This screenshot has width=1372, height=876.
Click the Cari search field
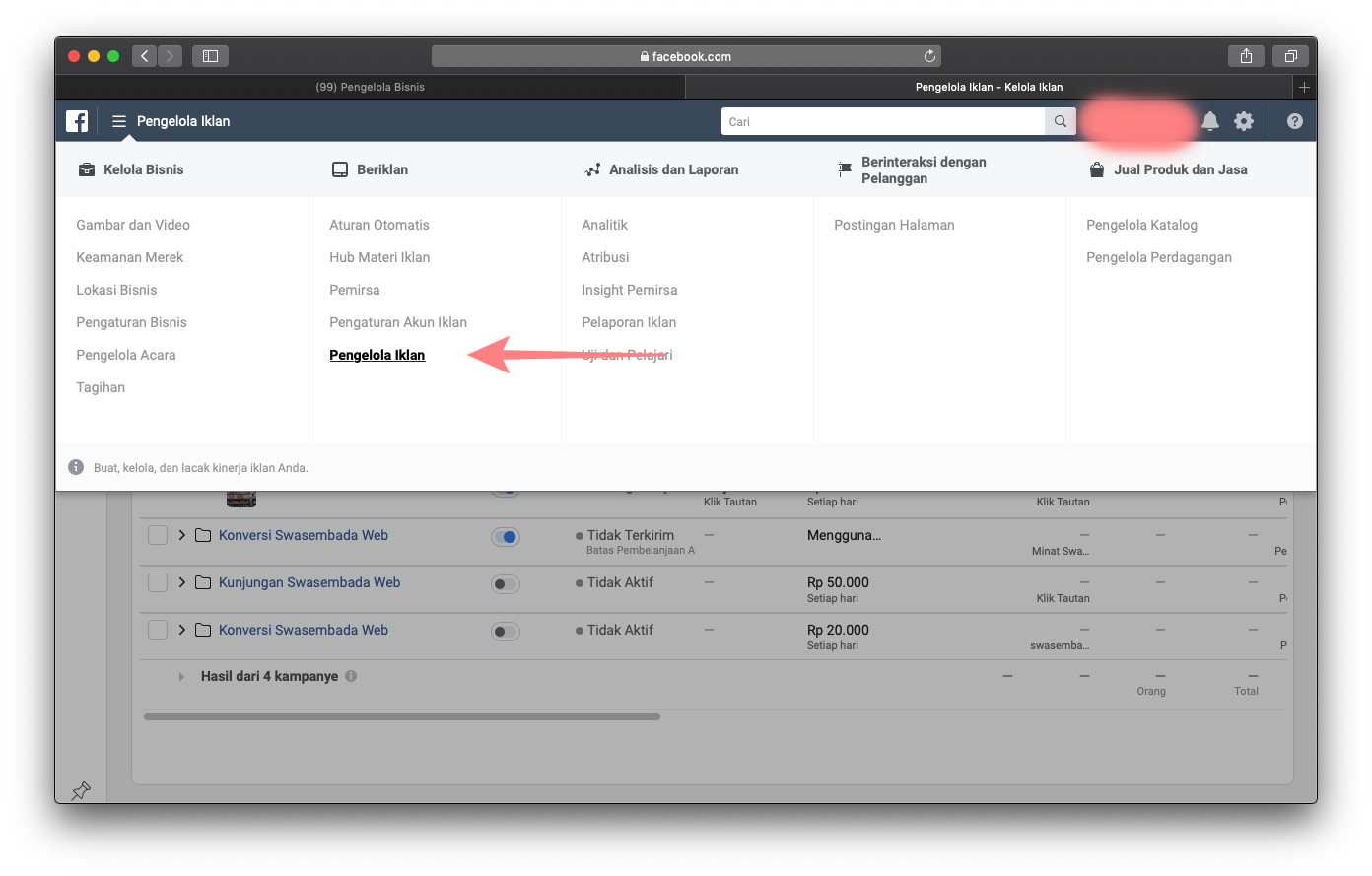[883, 121]
